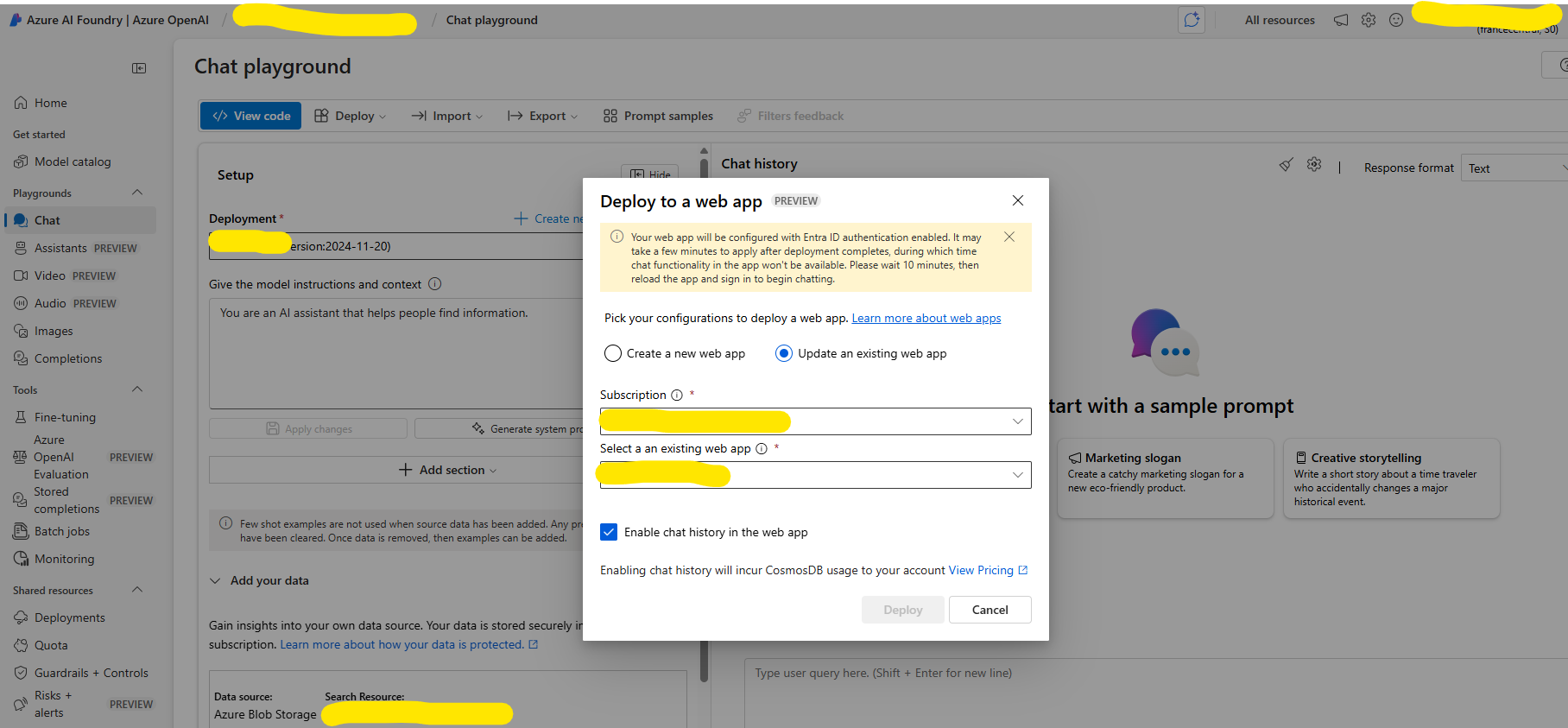The image size is (1568, 728).
Task: Open the View Pricing link
Action: 988,570
